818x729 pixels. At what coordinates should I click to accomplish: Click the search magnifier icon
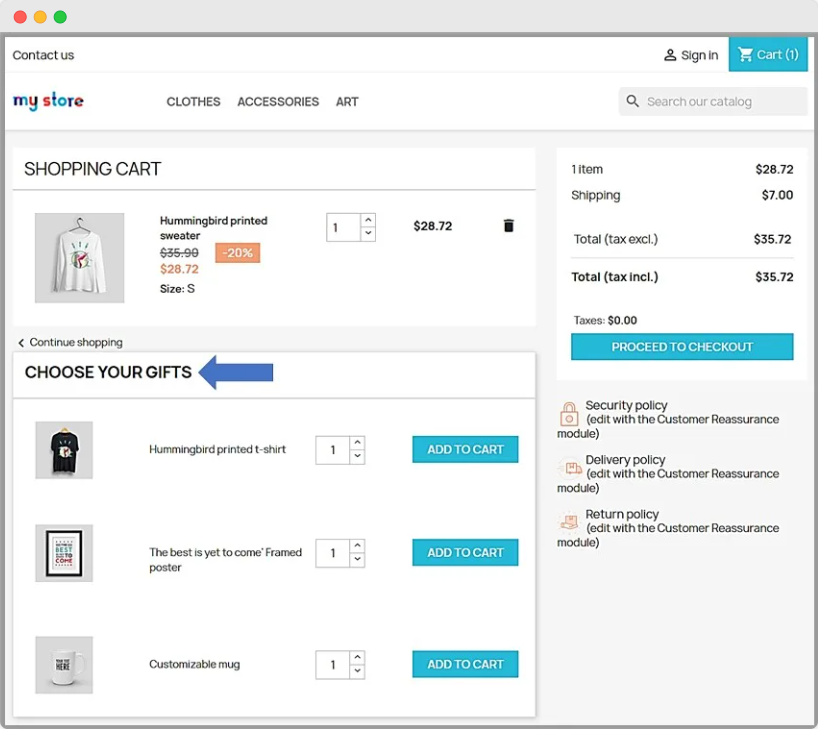click(x=632, y=101)
